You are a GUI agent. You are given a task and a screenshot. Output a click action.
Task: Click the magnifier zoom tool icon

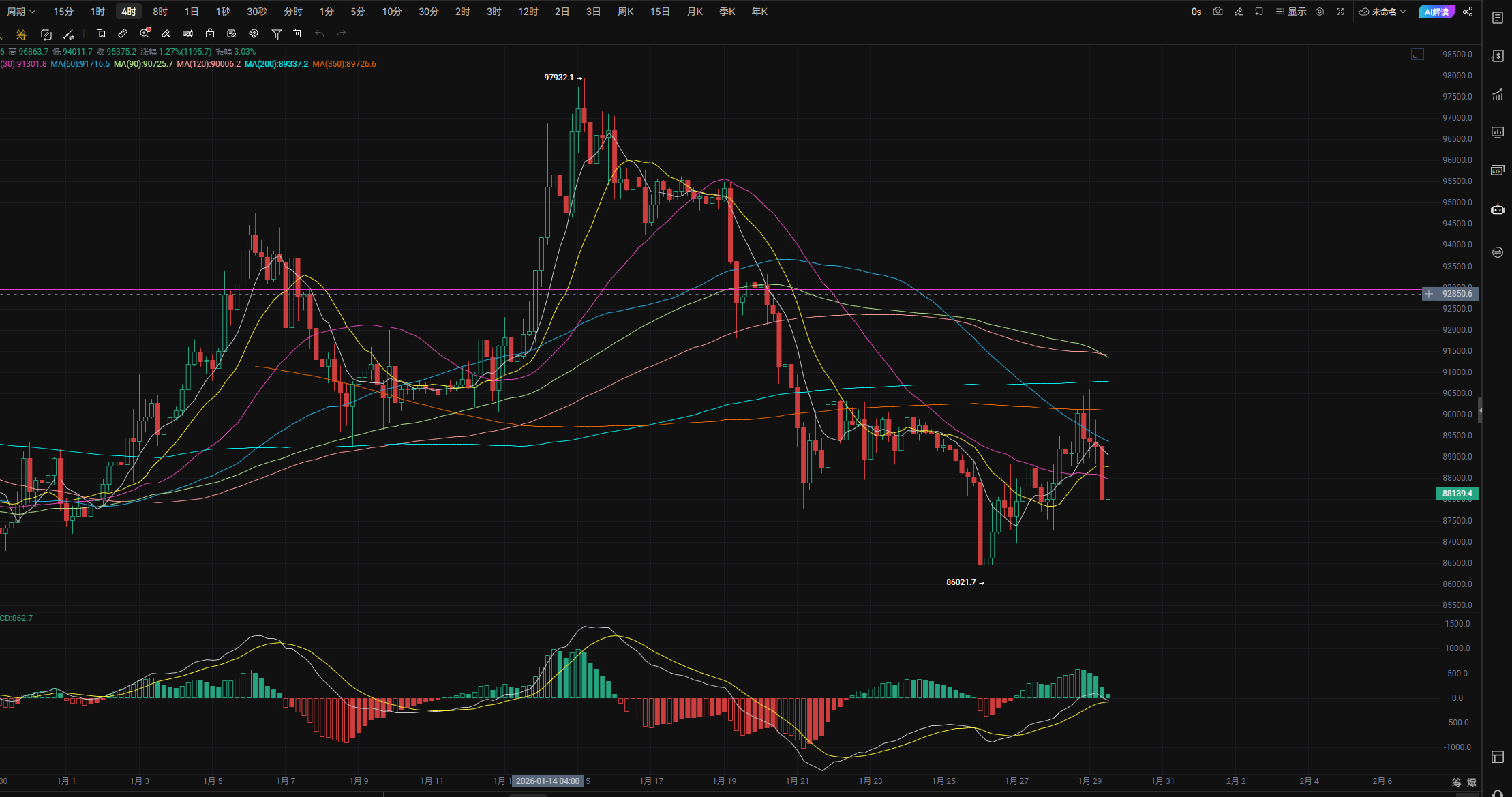point(145,33)
